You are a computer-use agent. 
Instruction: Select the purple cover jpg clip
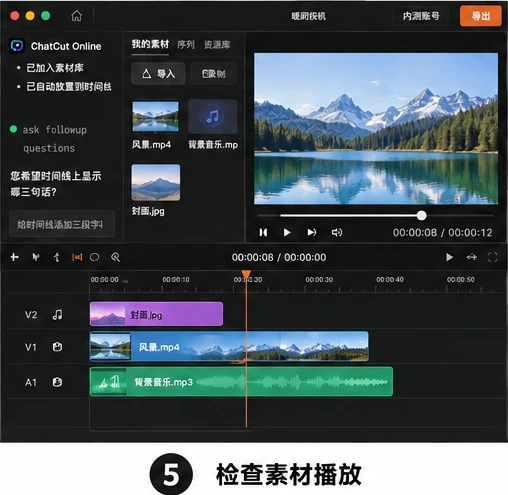click(156, 314)
